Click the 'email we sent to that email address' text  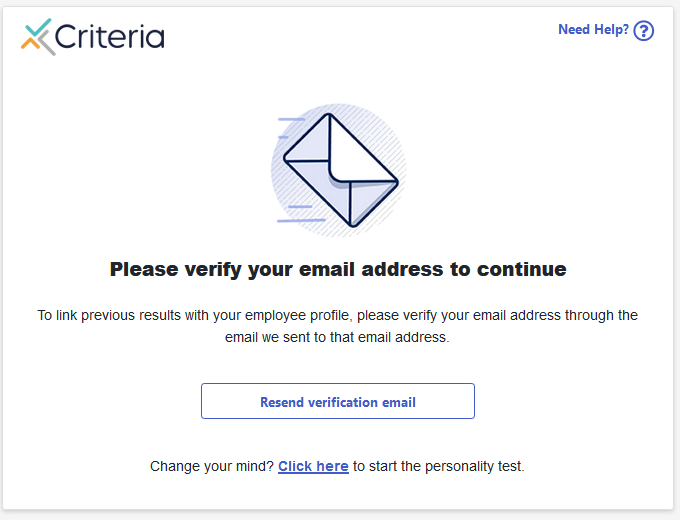click(337, 337)
